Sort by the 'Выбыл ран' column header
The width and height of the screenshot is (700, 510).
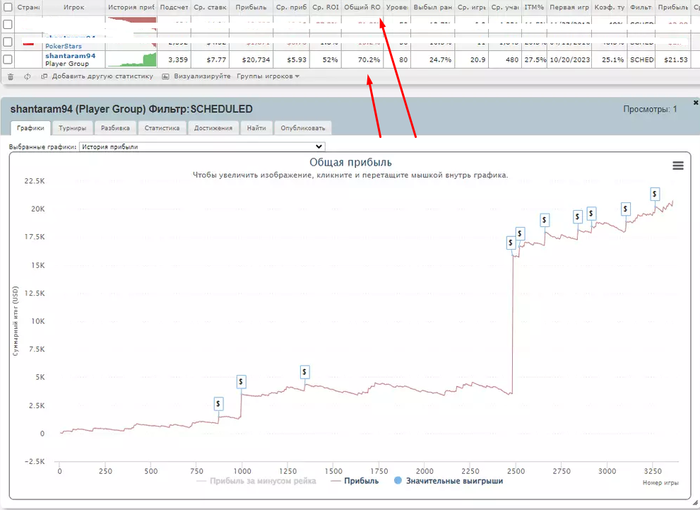pos(433,7)
